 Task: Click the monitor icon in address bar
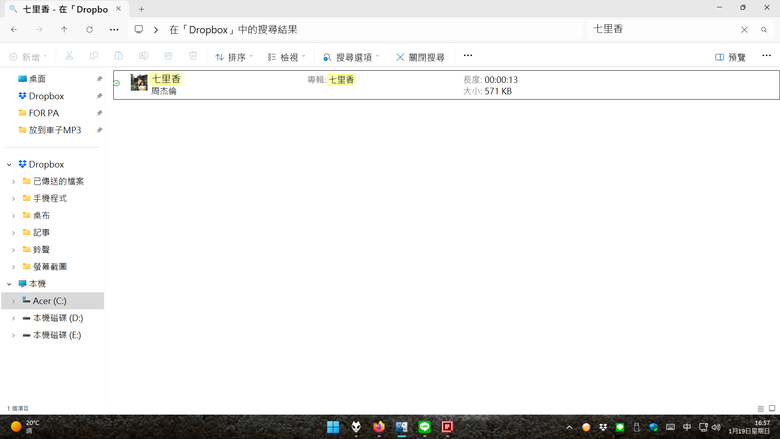coord(139,29)
